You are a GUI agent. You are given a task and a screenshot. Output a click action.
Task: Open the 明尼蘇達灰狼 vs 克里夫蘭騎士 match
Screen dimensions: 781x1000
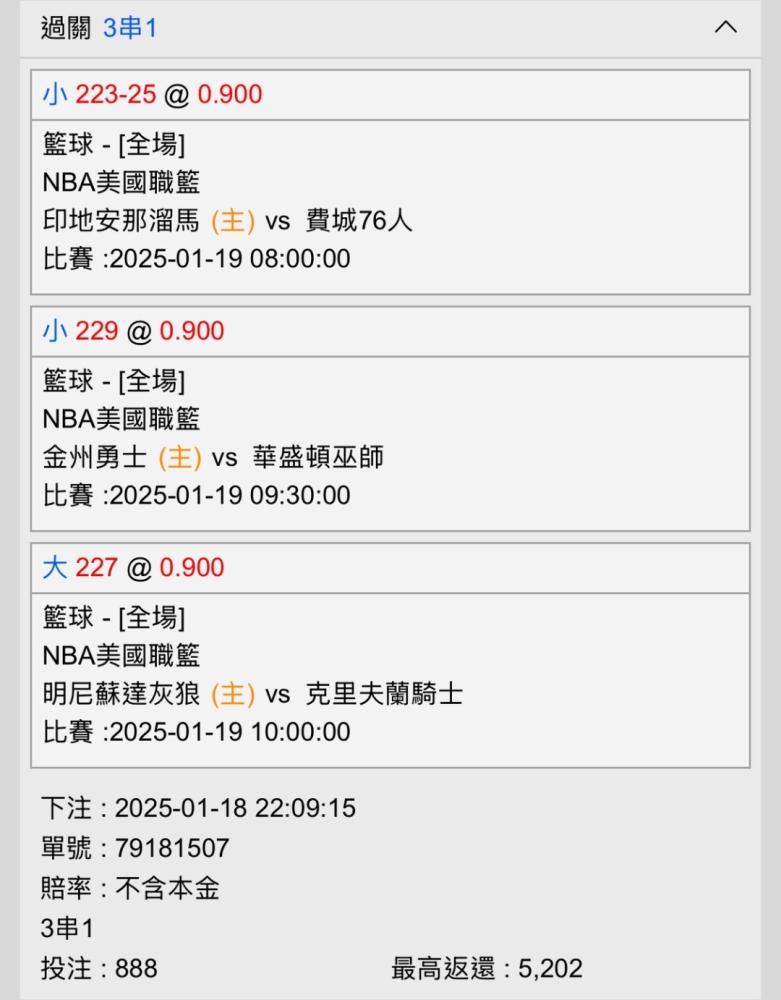[253, 694]
